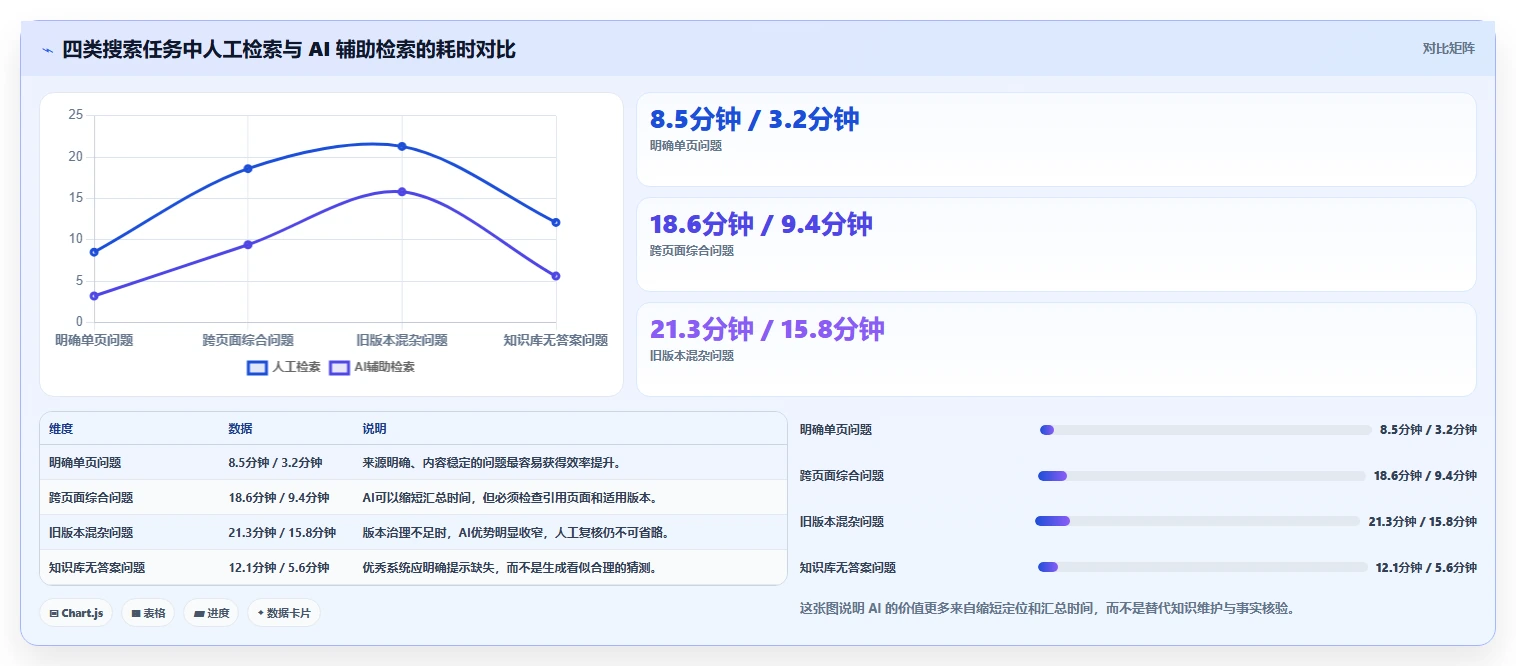Click the 数据卡片 chip below the table
Image resolution: width=1516 pixels, height=666 pixels.
[x=284, y=613]
